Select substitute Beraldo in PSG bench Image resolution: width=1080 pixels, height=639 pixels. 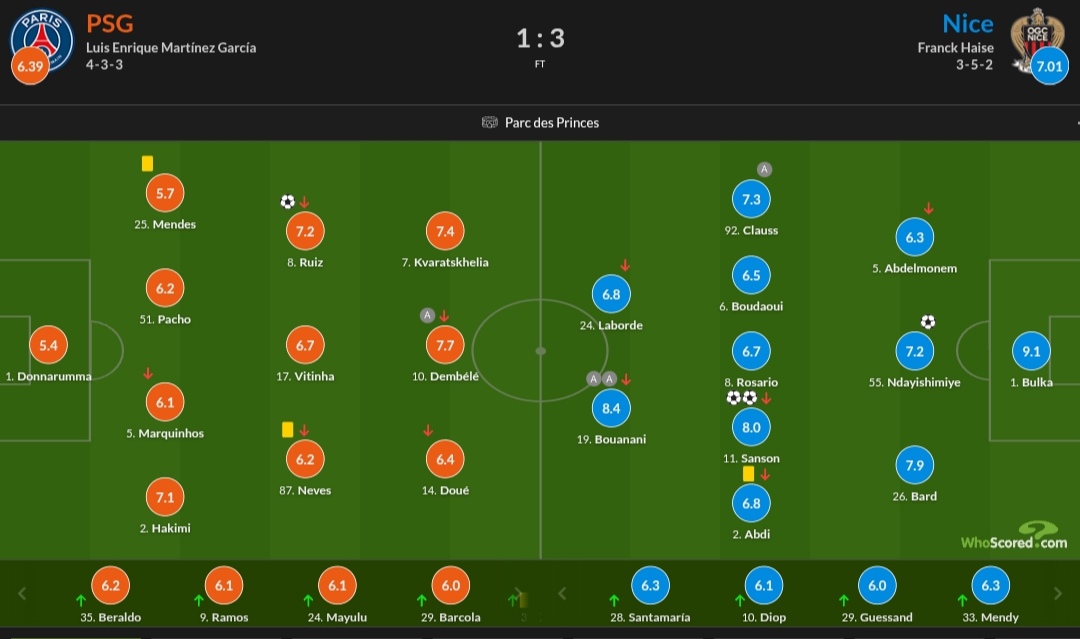(x=110, y=596)
